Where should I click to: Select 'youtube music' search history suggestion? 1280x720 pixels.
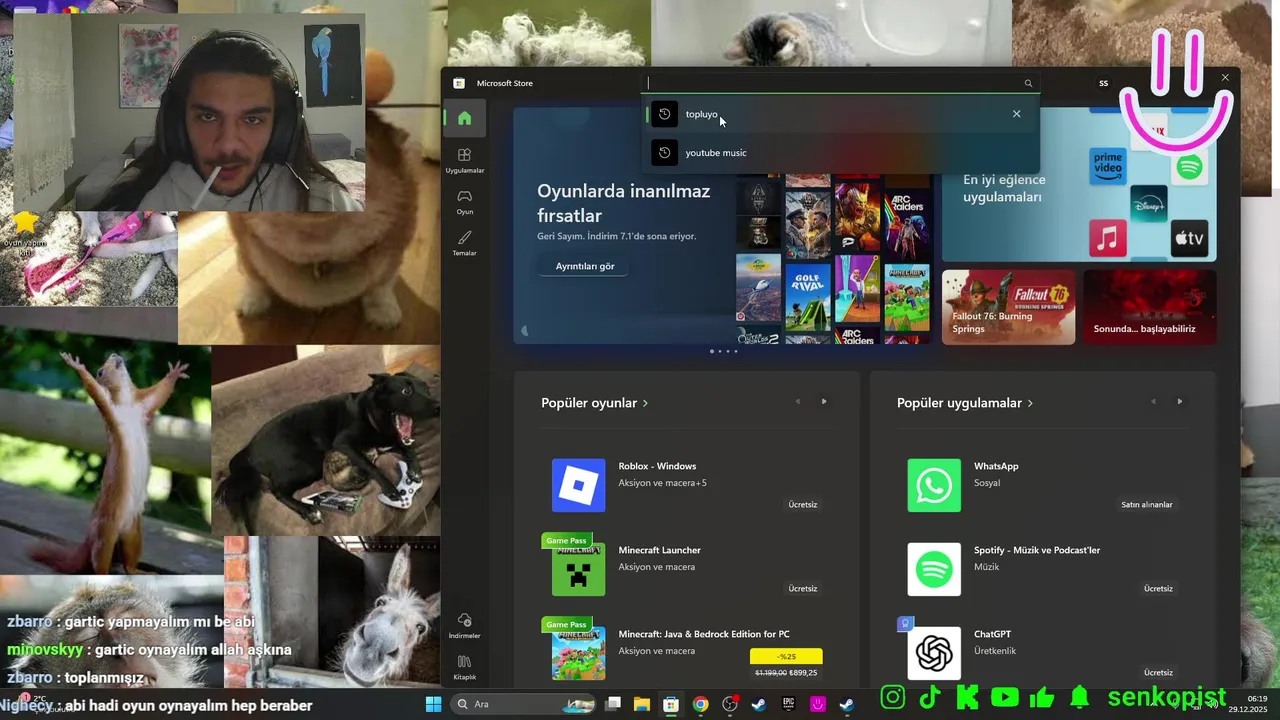pos(840,152)
